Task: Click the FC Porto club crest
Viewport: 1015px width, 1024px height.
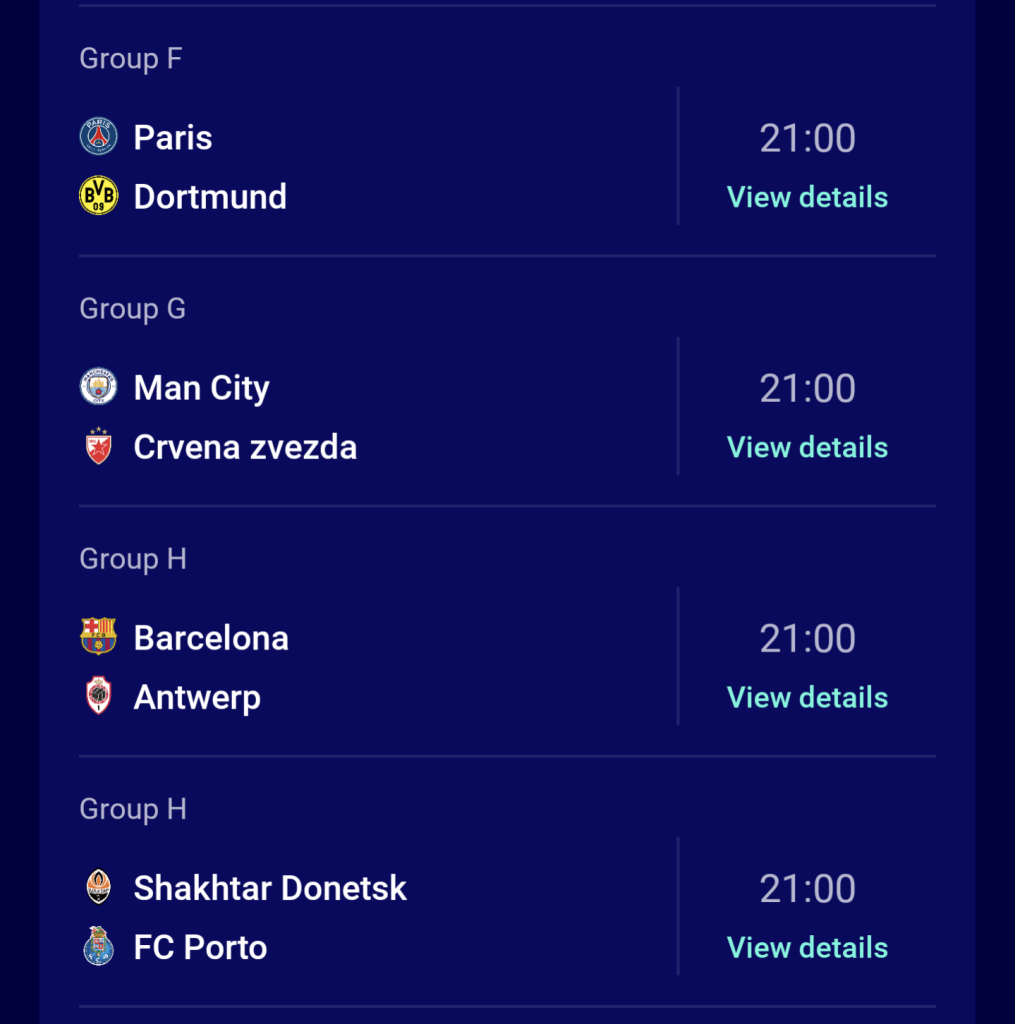Action: tap(98, 946)
